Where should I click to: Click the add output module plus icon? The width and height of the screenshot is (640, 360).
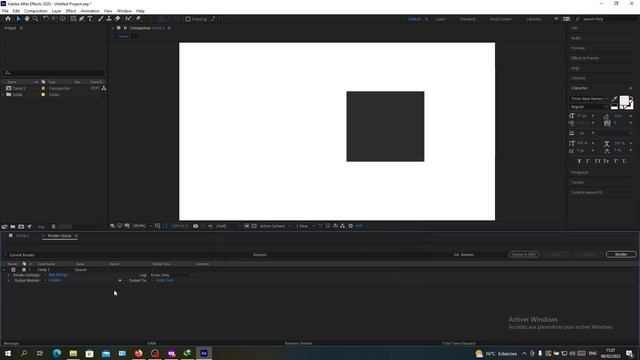pos(120,280)
